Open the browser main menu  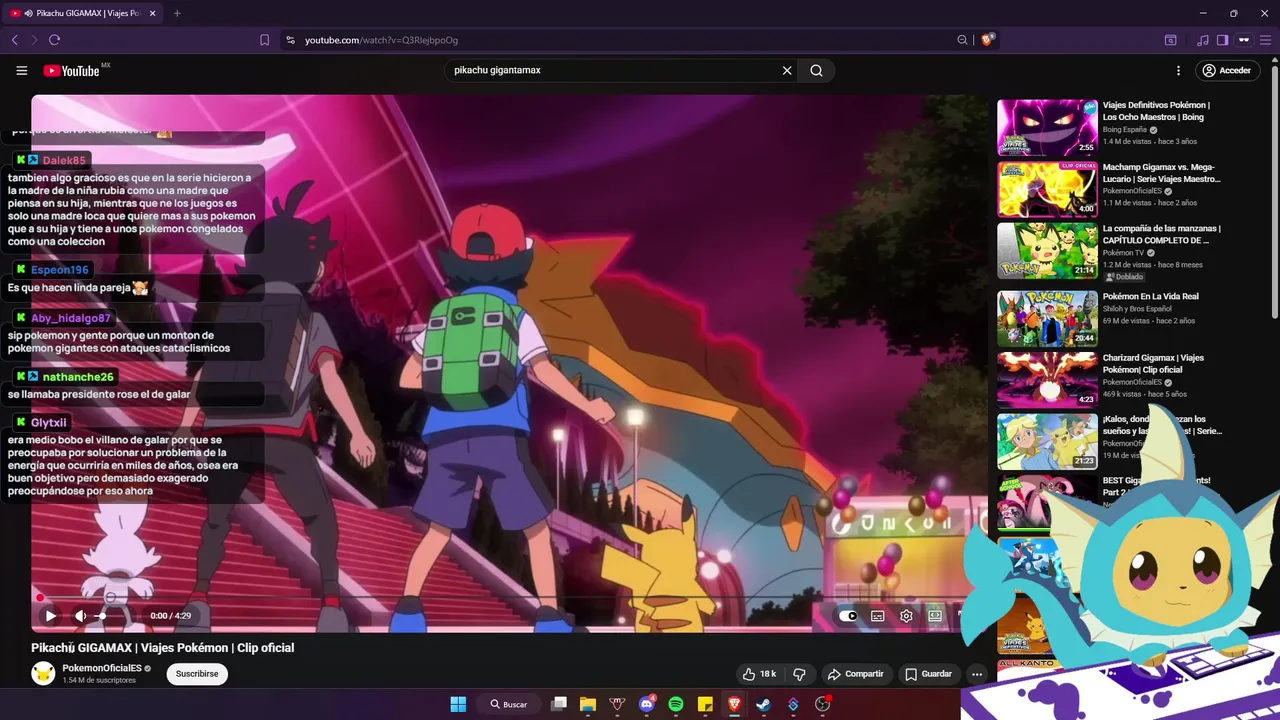(x=1266, y=40)
